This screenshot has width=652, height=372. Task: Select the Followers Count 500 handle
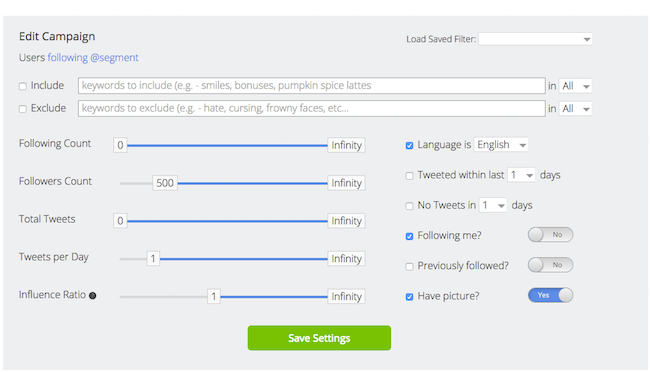coord(165,183)
